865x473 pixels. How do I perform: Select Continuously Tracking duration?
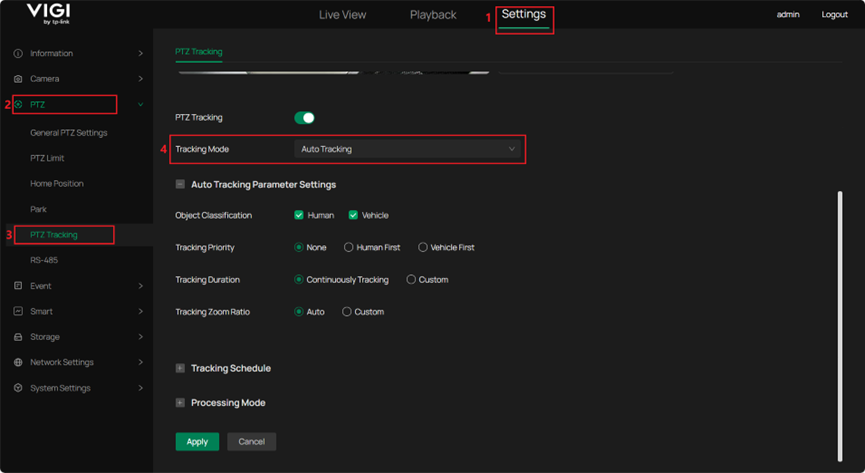point(299,280)
